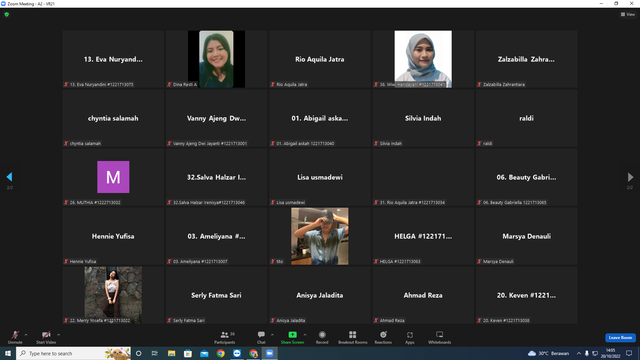Image resolution: width=640 pixels, height=360 pixels.
Task: Open the Apps panel
Action: [x=410, y=337]
